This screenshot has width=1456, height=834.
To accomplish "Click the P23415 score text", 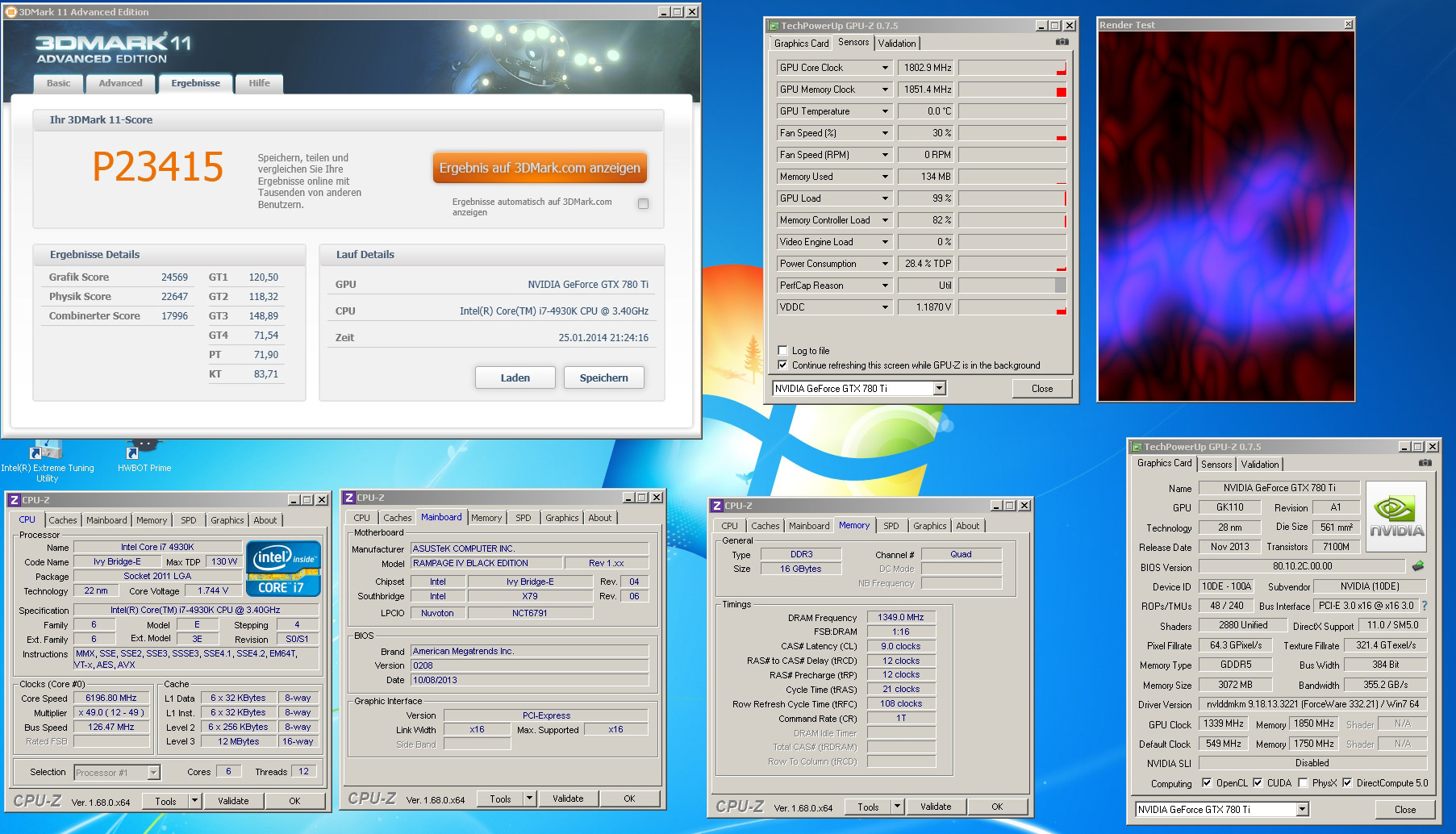I will tap(158, 167).
